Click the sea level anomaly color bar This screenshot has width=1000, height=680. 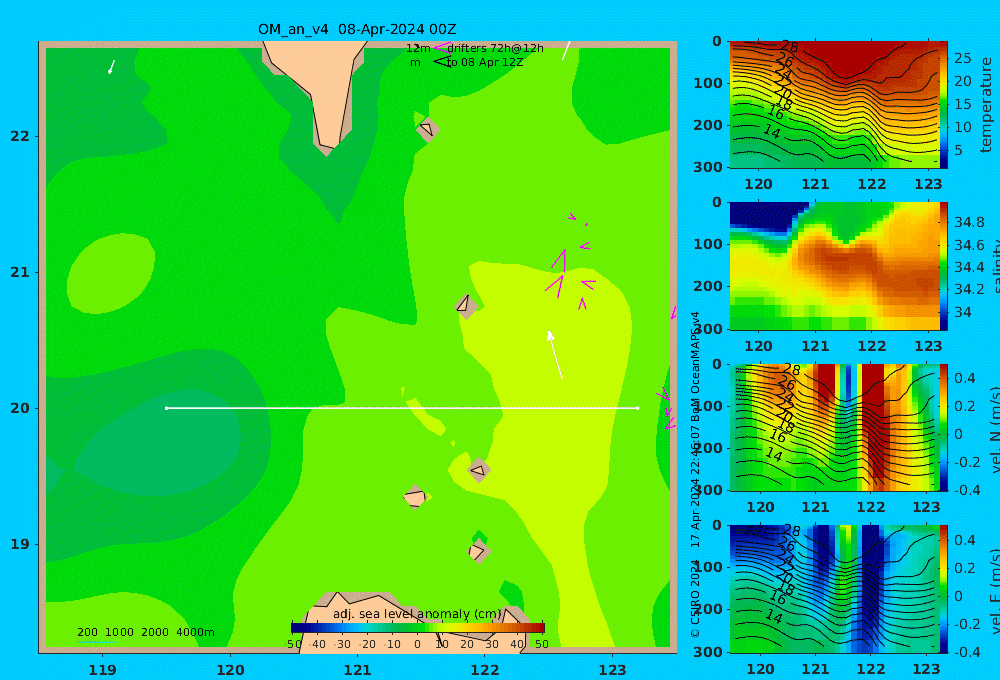click(x=418, y=628)
